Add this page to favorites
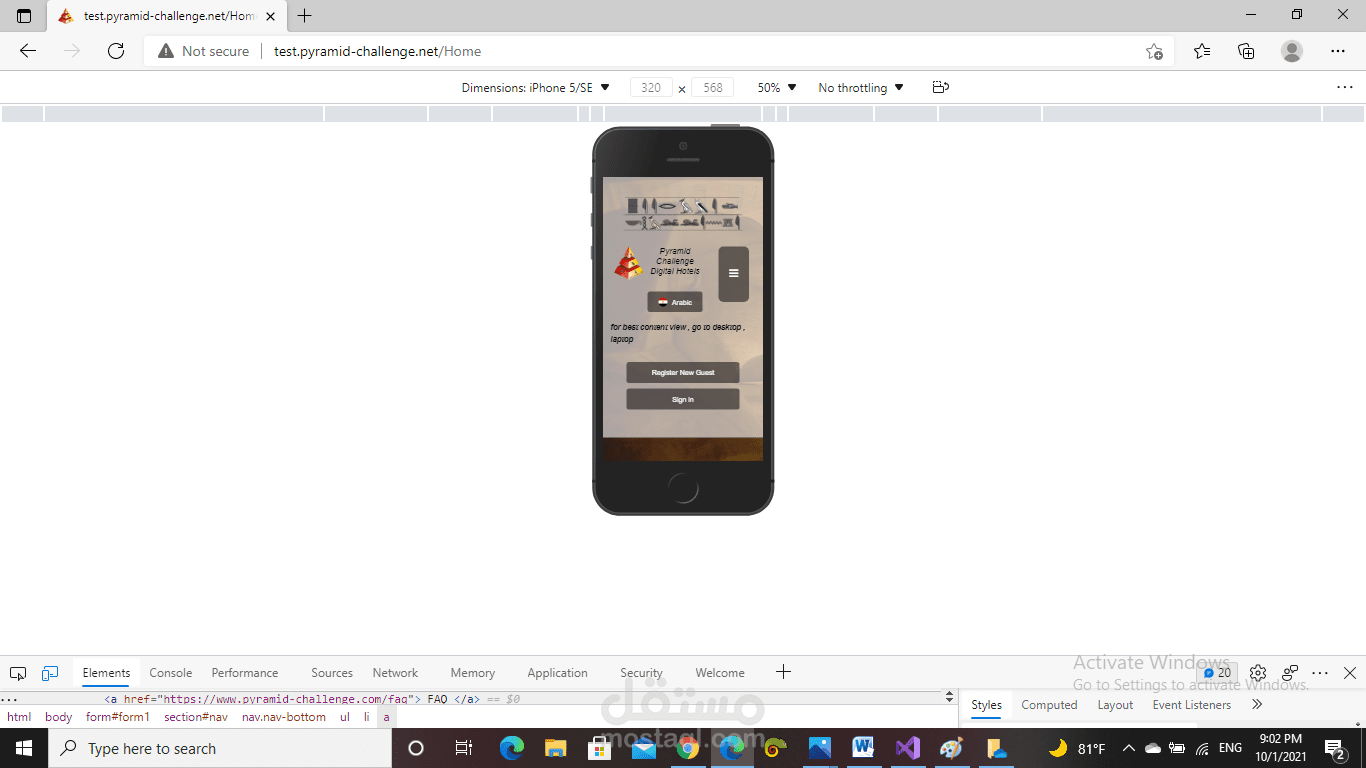 [1154, 51]
